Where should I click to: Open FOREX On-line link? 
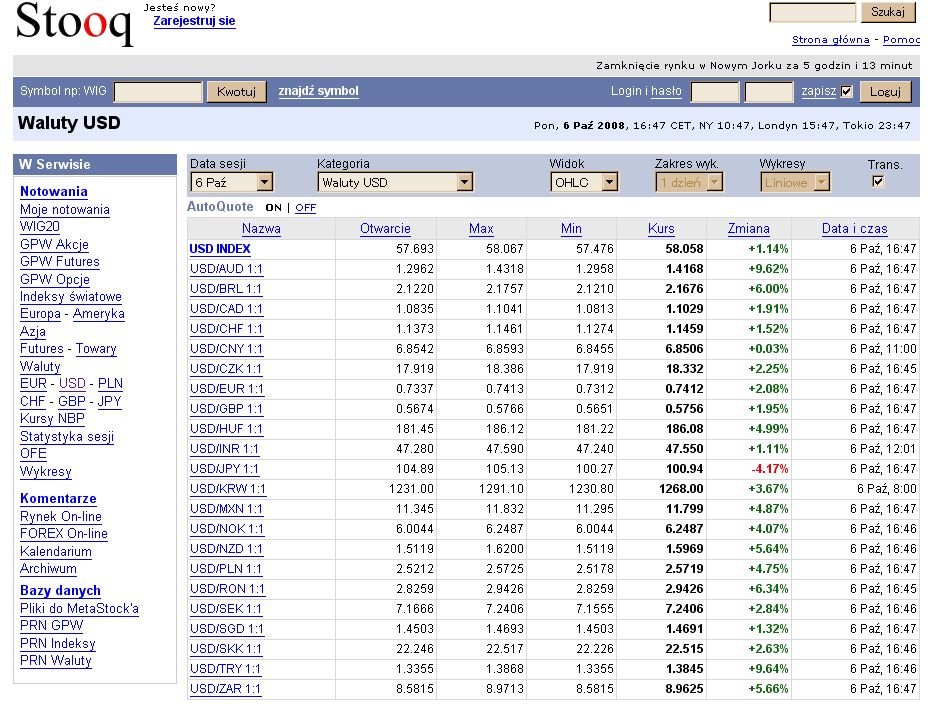click(64, 534)
